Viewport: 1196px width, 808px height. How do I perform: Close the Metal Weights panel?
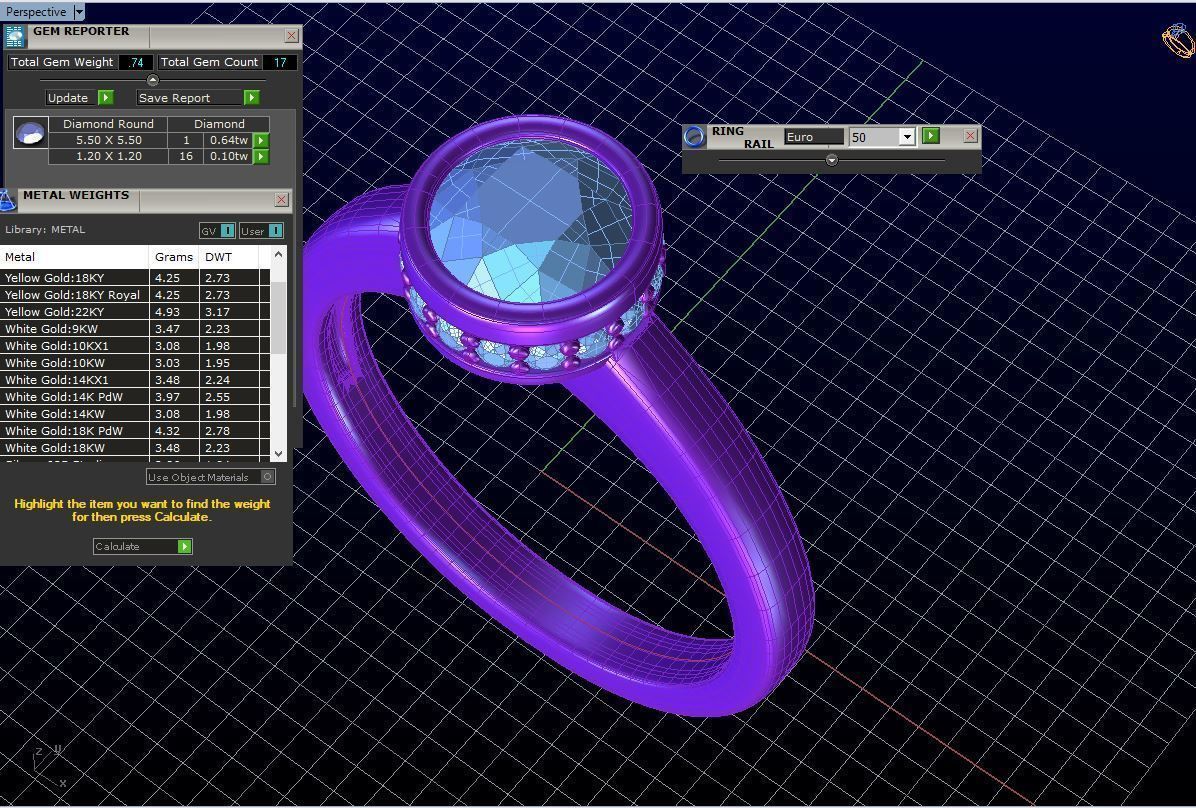tap(281, 200)
